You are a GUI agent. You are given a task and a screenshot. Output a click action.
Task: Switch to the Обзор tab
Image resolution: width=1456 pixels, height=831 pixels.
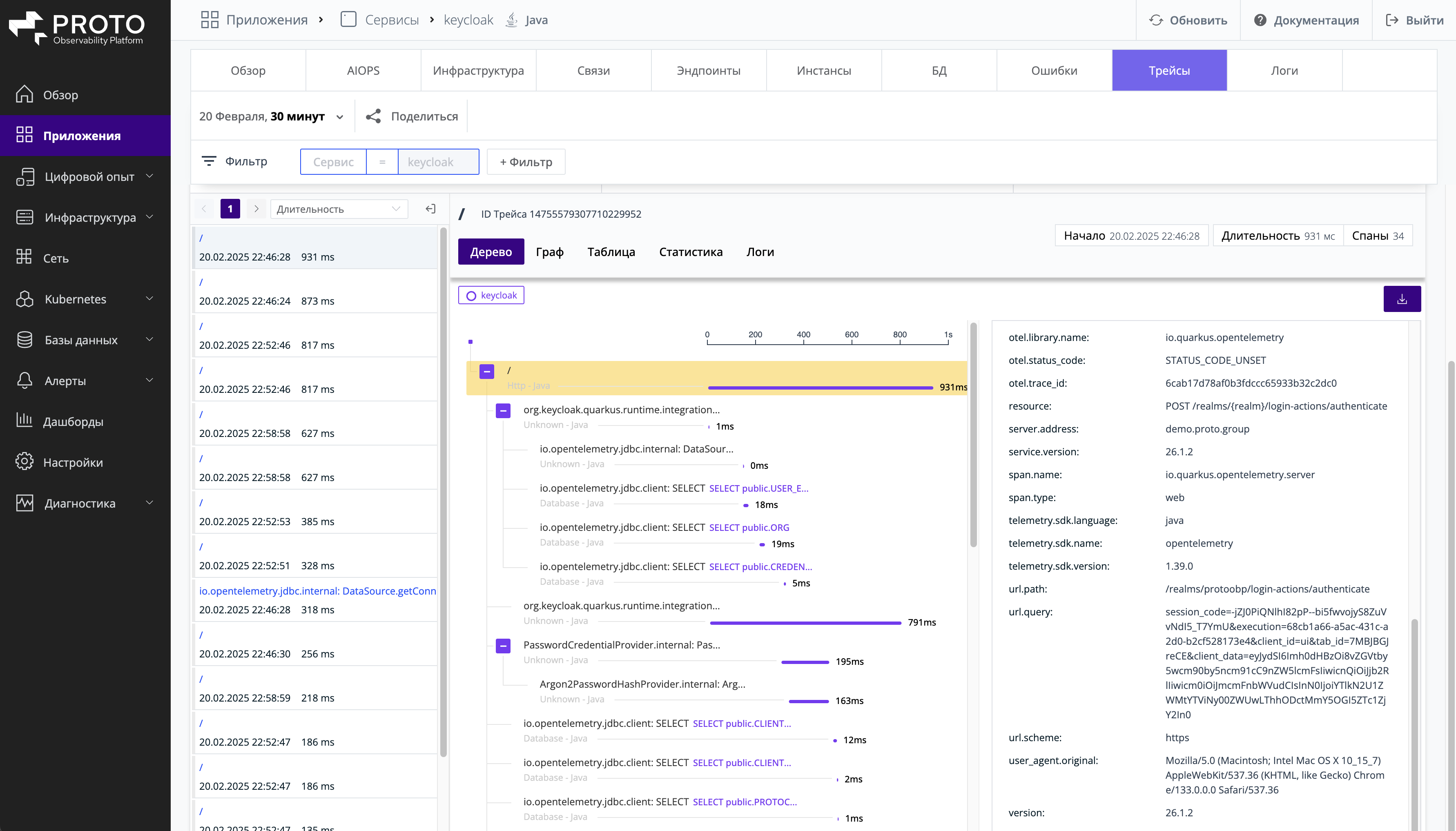click(x=248, y=70)
